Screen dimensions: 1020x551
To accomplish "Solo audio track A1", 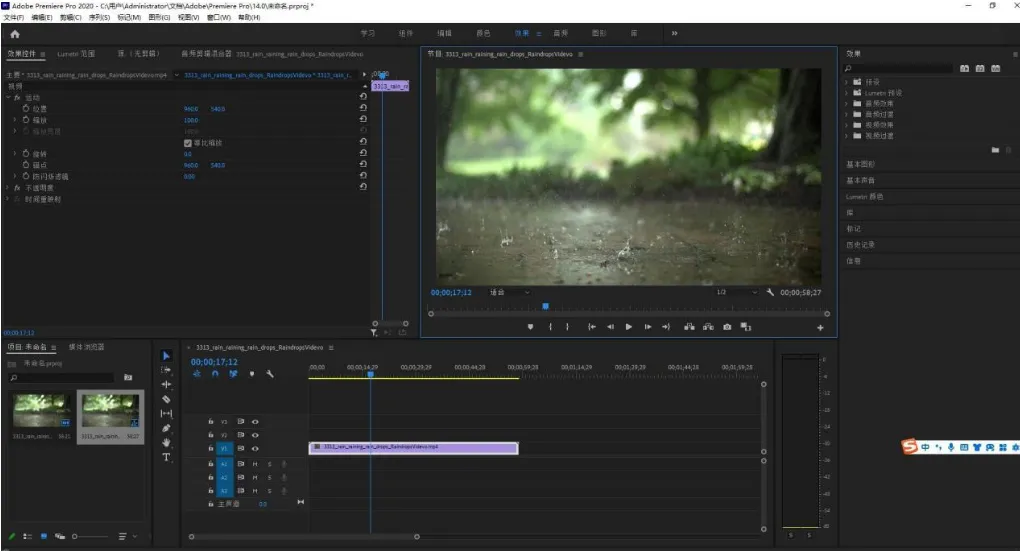I will [269, 464].
